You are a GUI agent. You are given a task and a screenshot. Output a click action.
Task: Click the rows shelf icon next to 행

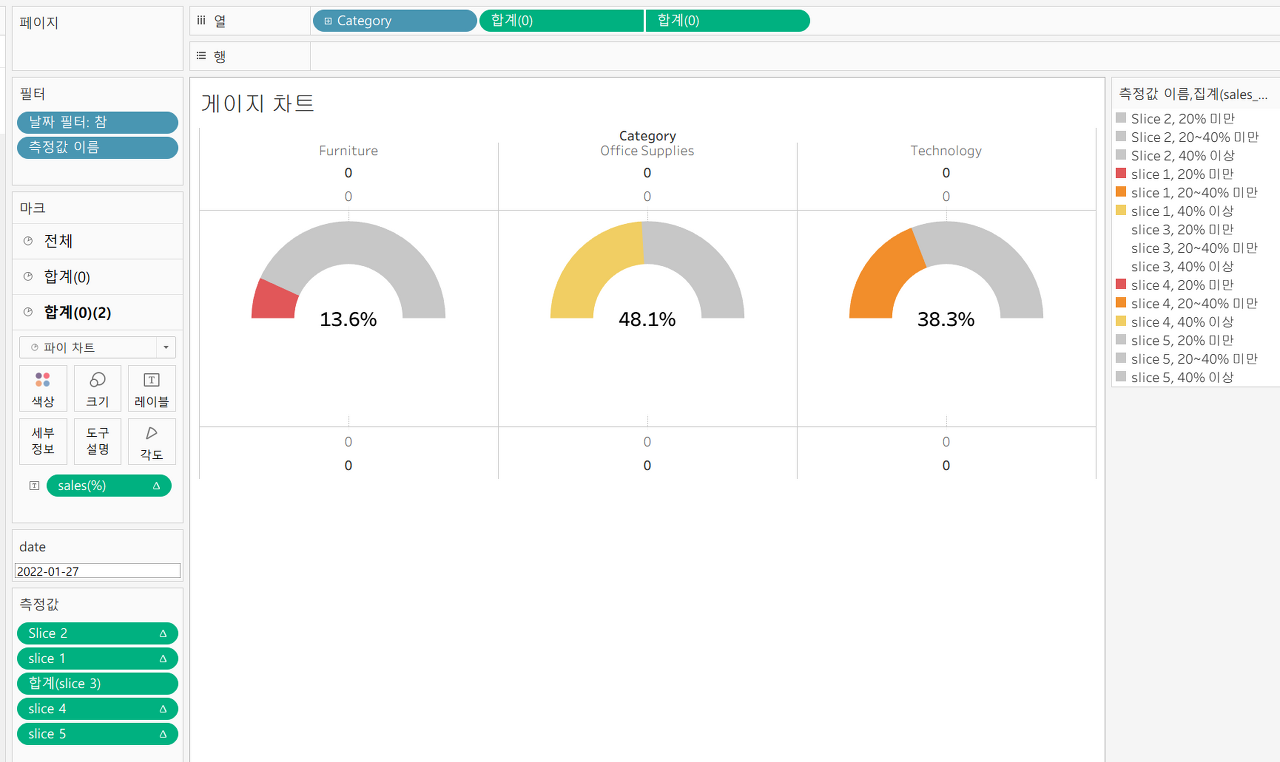pyautogui.click(x=201, y=56)
